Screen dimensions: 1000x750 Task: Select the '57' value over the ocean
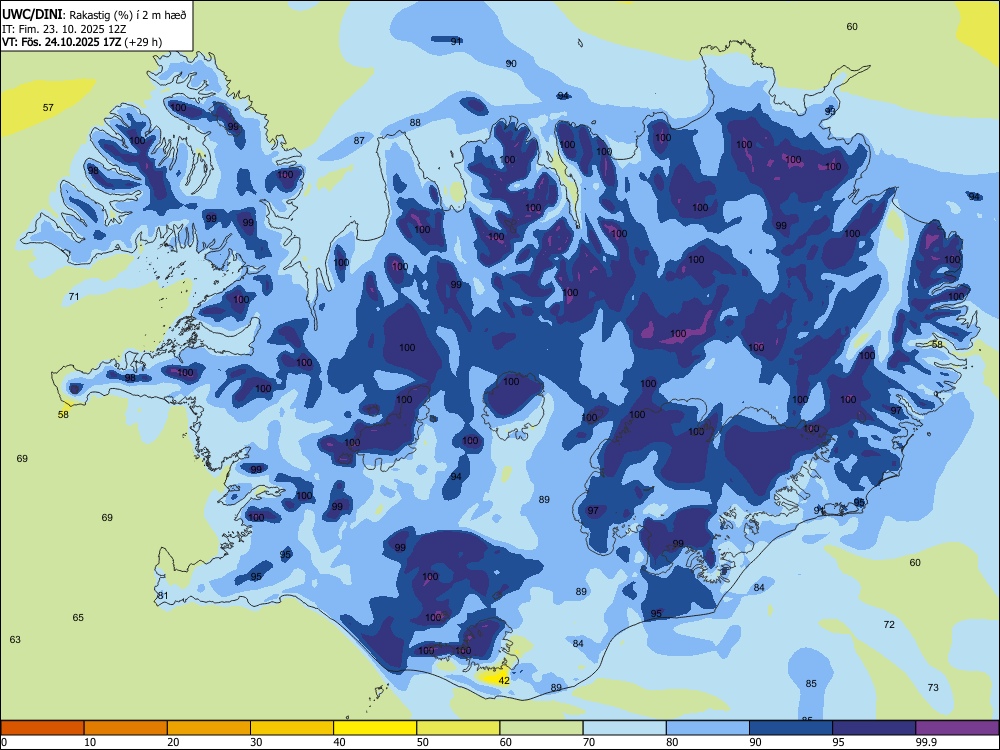coord(48,108)
